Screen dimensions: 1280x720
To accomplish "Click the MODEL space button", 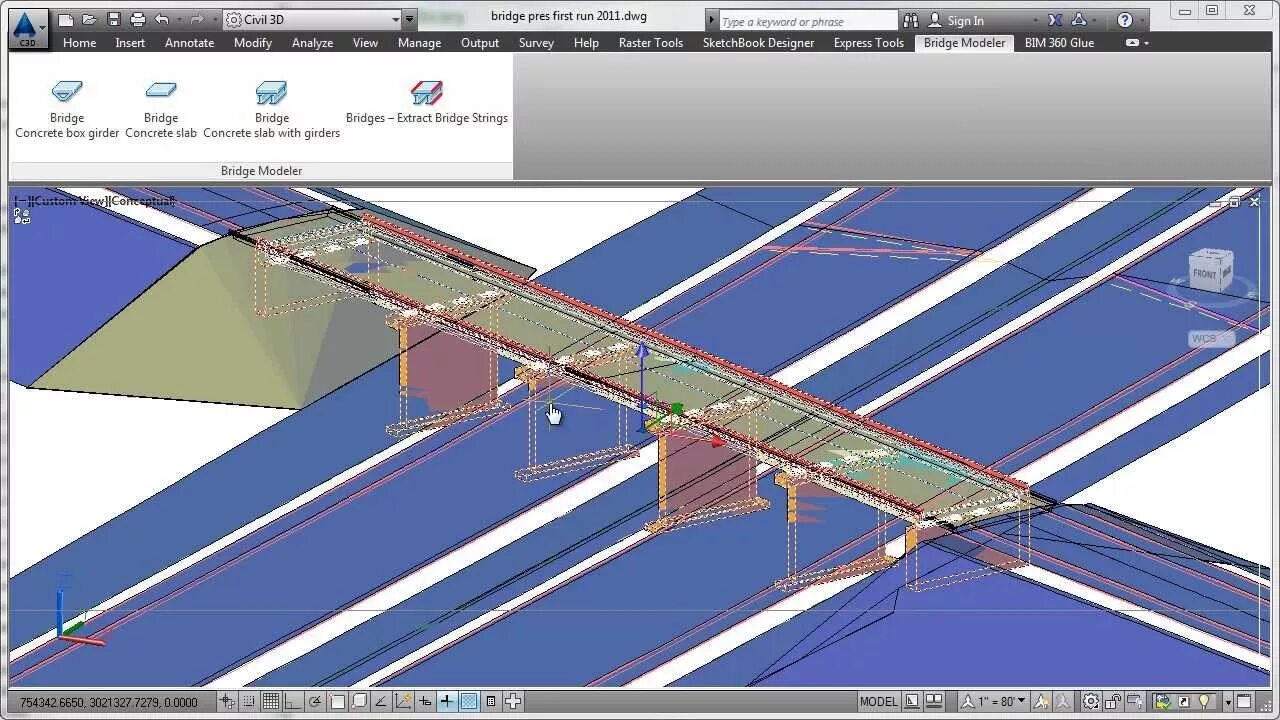I will point(879,702).
